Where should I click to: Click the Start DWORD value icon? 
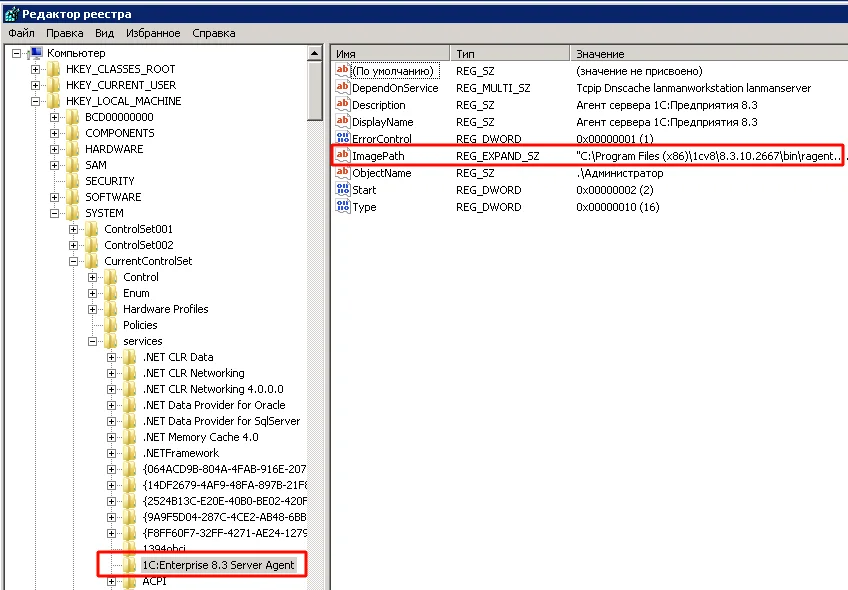pyautogui.click(x=343, y=190)
